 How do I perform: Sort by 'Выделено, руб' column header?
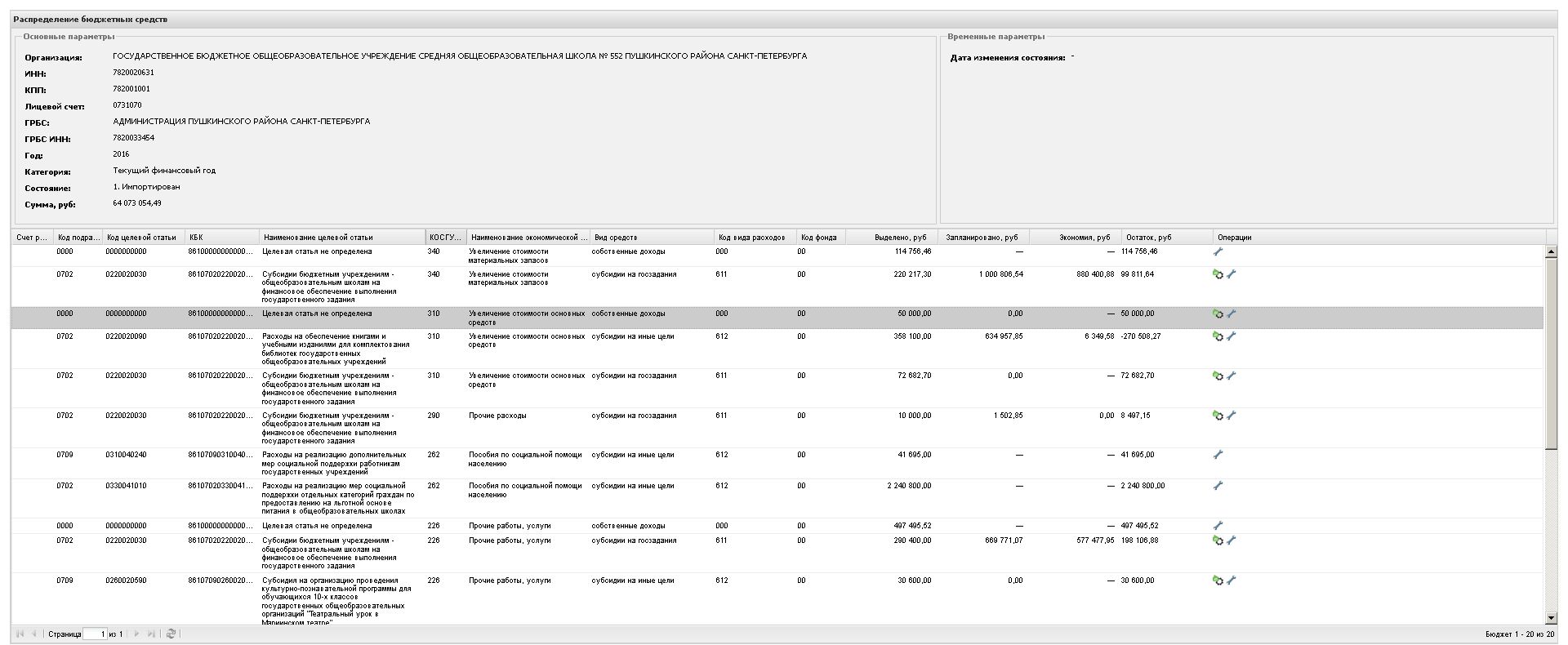pos(891,238)
